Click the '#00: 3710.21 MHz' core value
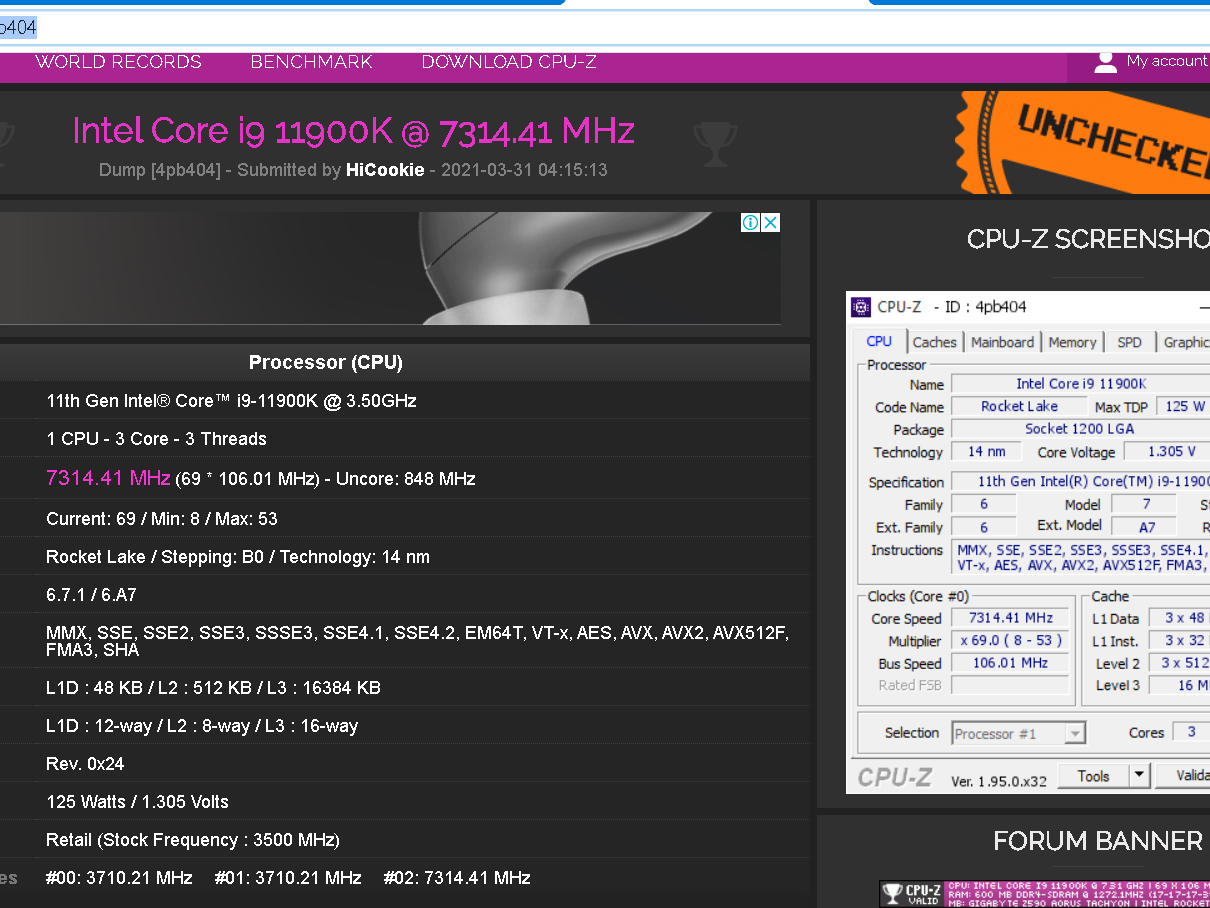Viewport: 1210px width, 908px height. point(119,878)
